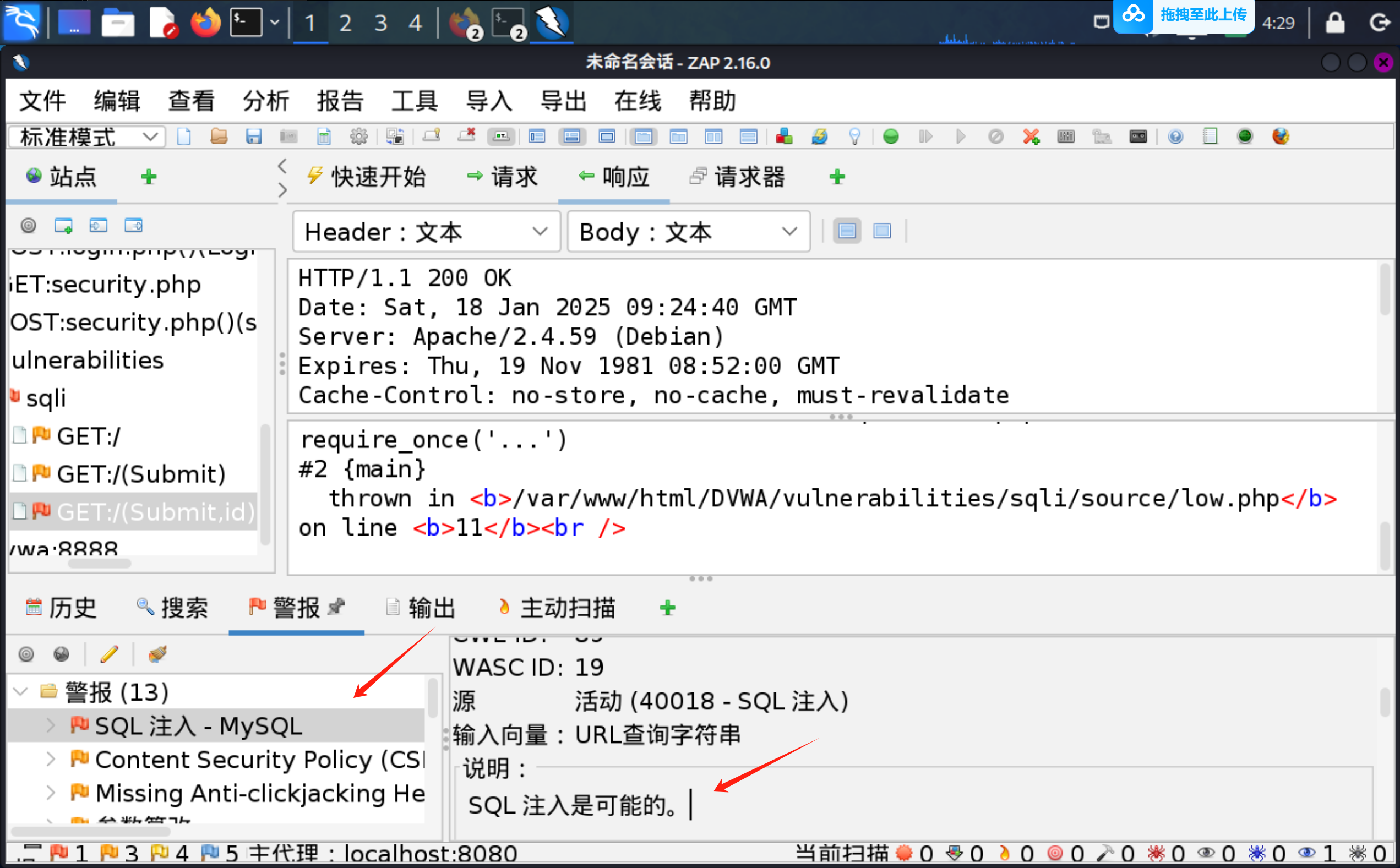Click the sites tree horizontal scrollbar

click(99, 564)
